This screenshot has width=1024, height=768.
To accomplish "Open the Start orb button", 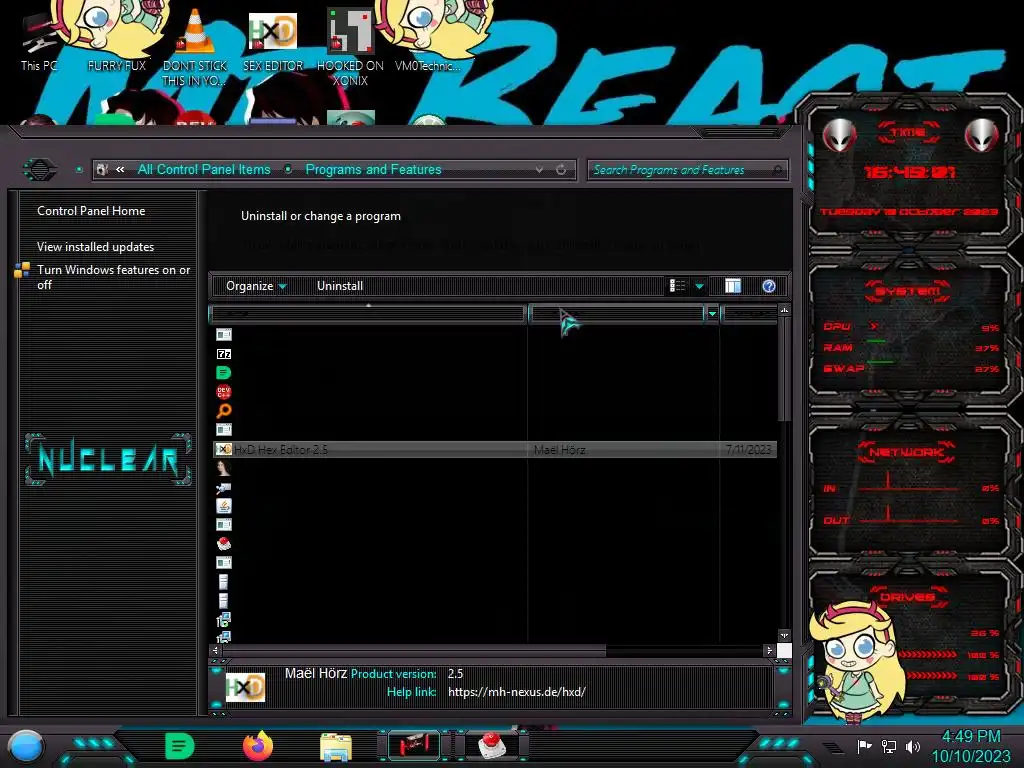I will click(x=26, y=746).
